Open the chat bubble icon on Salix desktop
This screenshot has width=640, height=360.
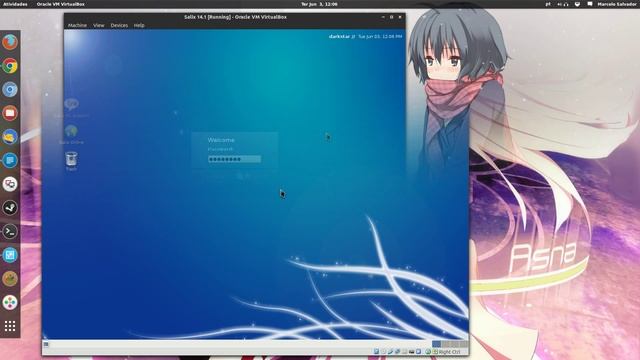pyautogui.click(x=71, y=104)
